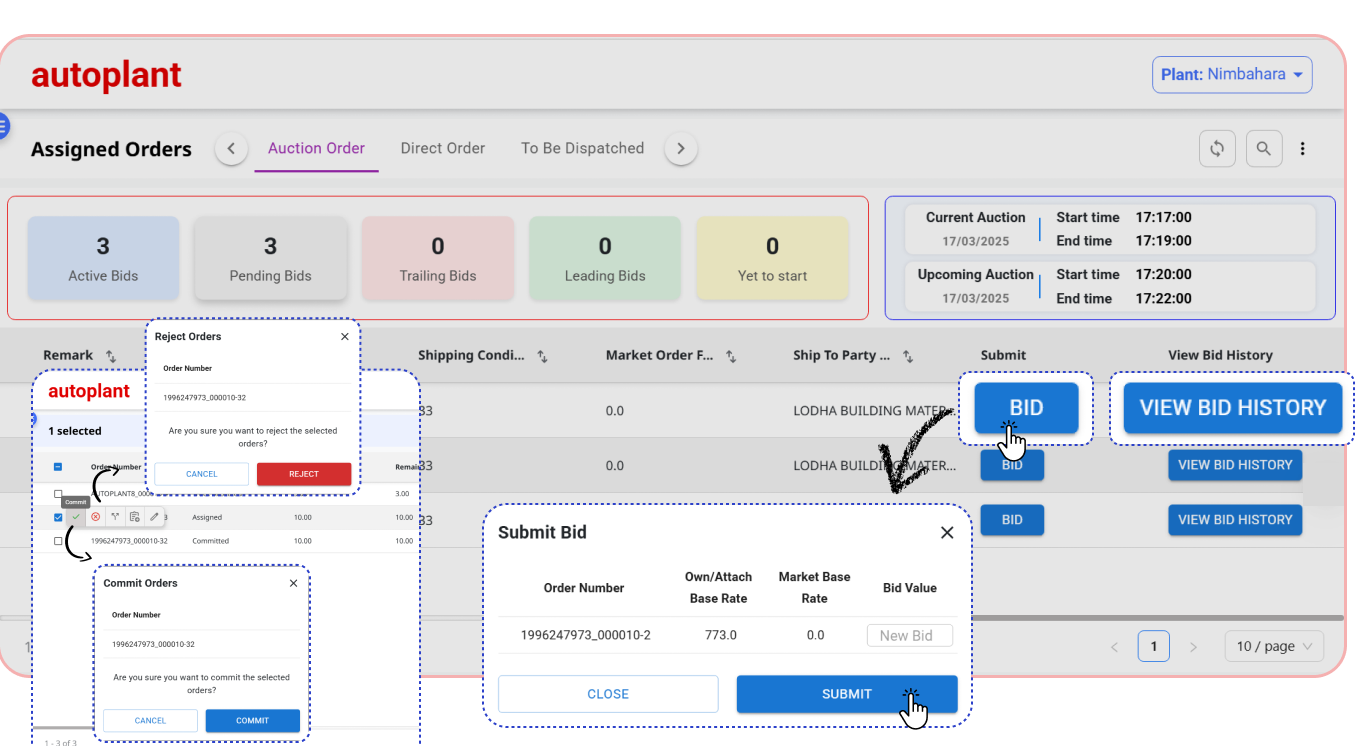This screenshot has width=1360, height=747.
Task: Click the "Assigned Orders" heading
Action: (111, 150)
